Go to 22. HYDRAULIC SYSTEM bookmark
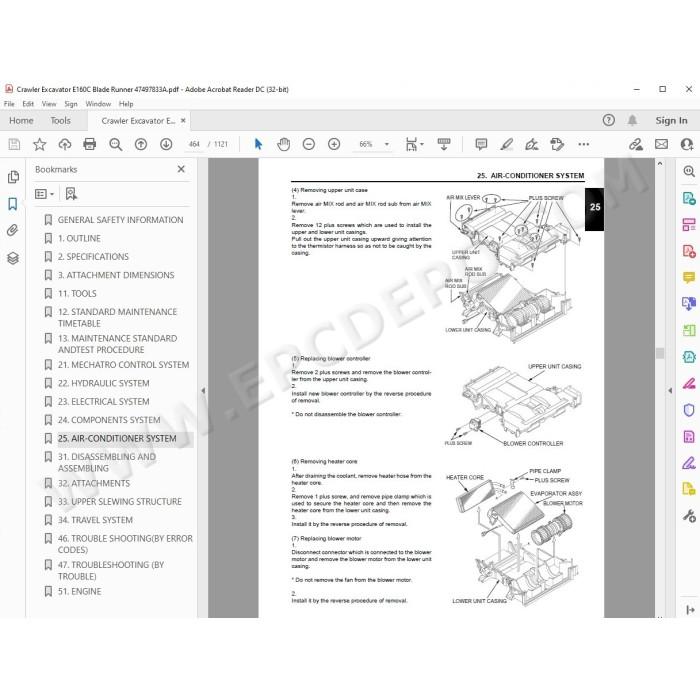700x700 pixels. point(104,383)
